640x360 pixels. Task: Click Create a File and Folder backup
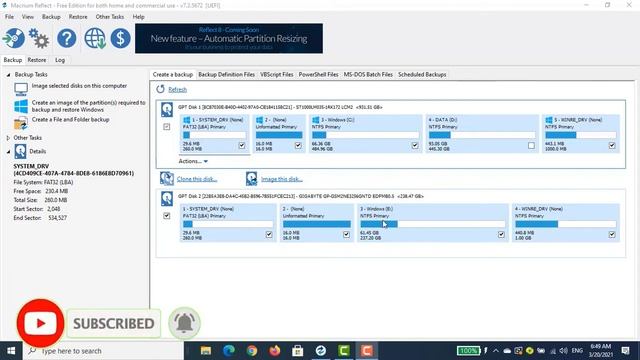click(x=71, y=120)
